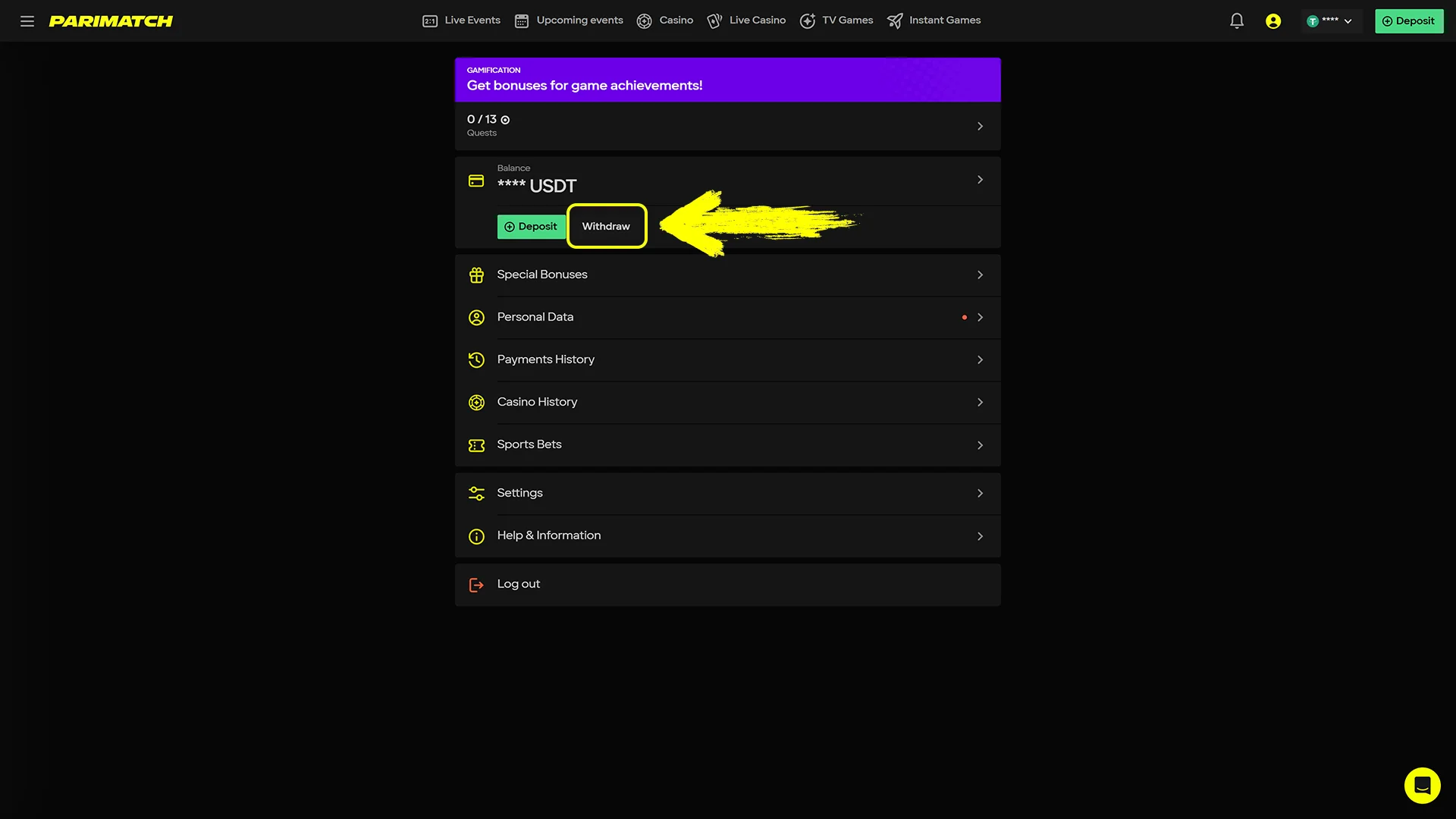Click the Sports Bets ticket icon
This screenshot has width=1456, height=819.
[476, 444]
